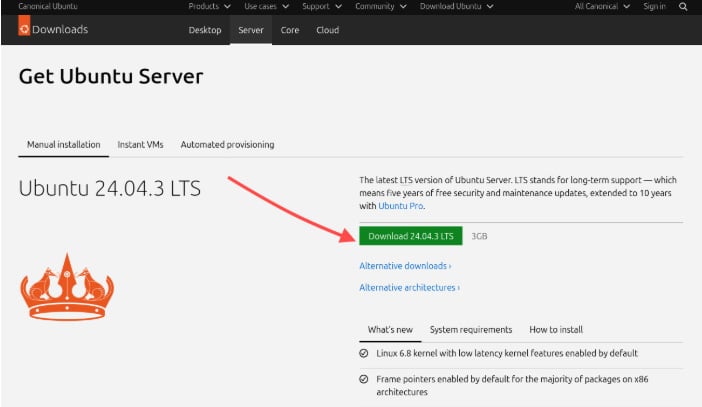Open the Alternative downloads link

pos(405,266)
